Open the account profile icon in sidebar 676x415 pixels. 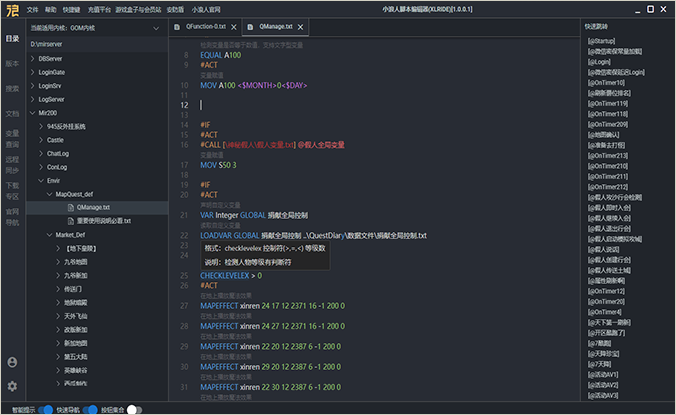tap(12, 362)
